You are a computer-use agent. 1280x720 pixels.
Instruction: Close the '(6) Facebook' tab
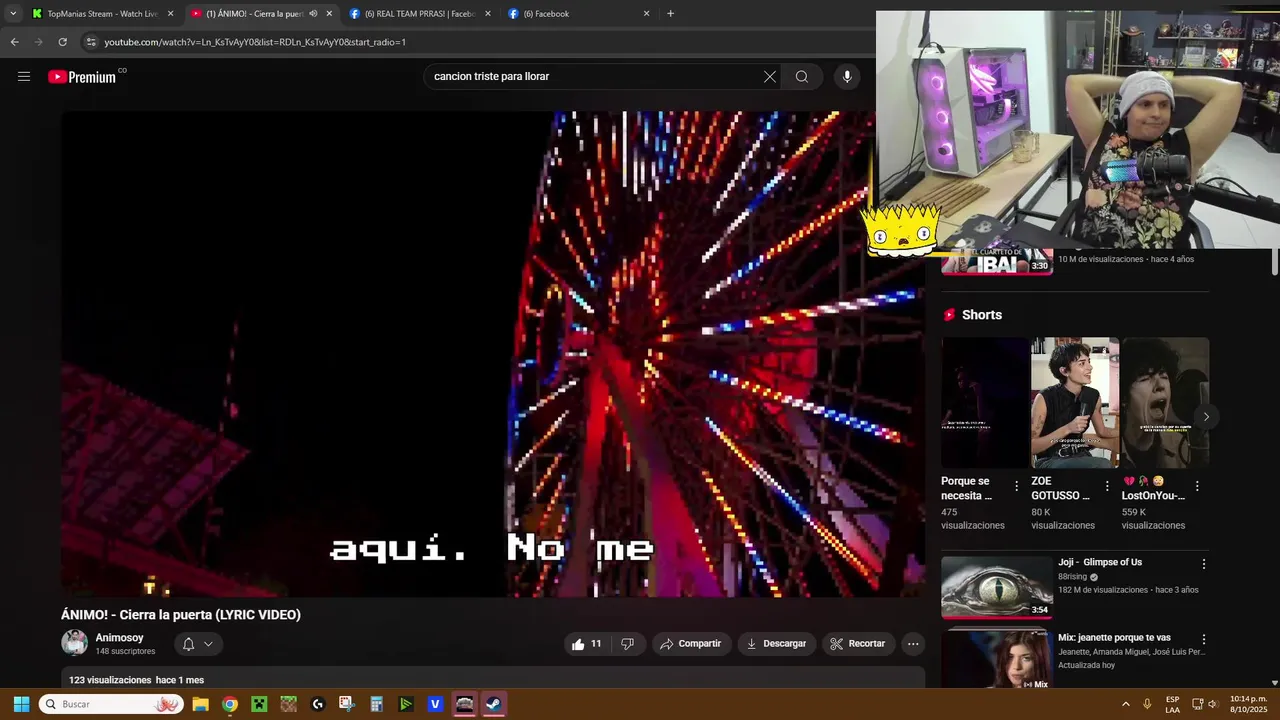pos(646,14)
